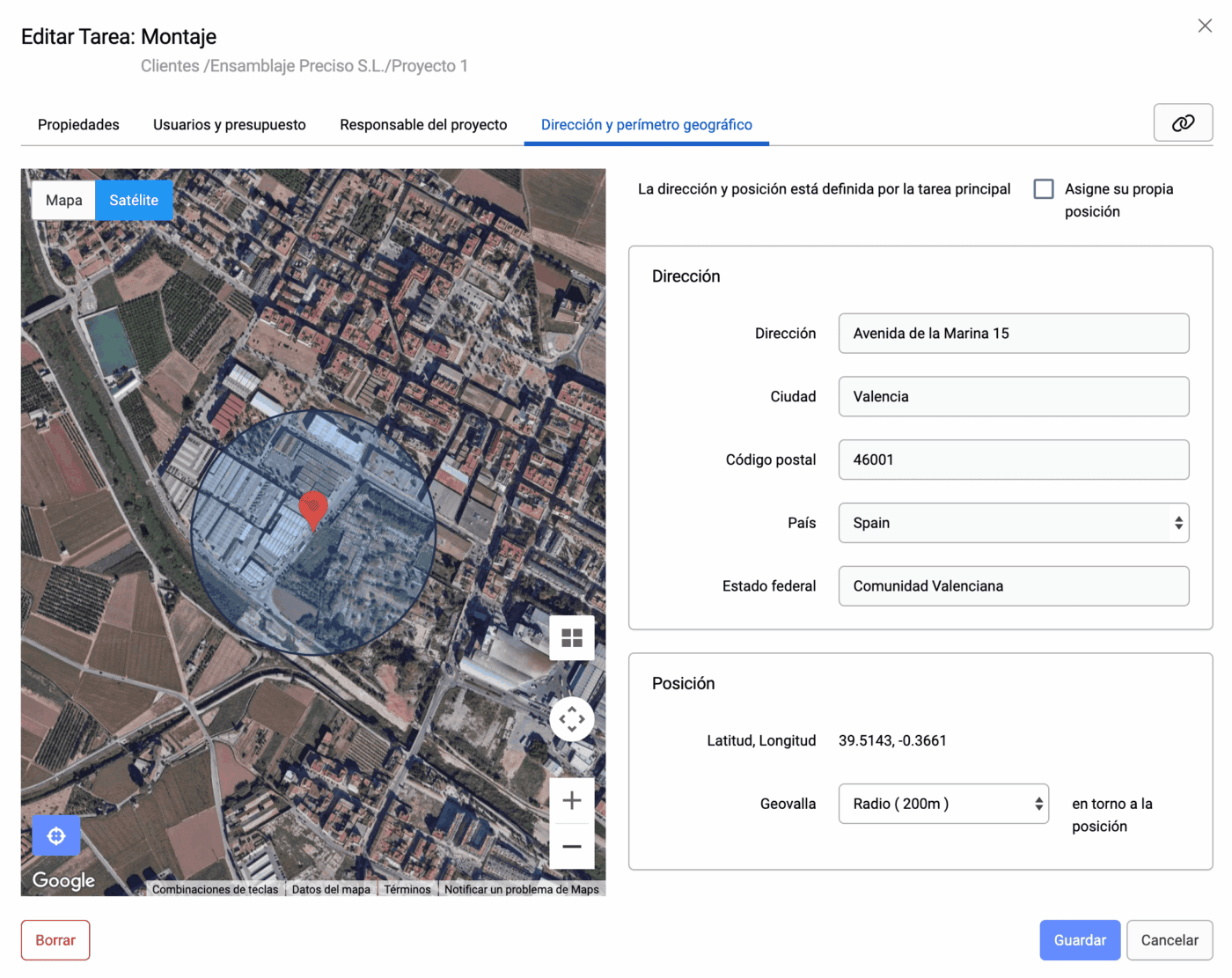
Task: Expand the Geovalla radius dropdown
Action: tap(943, 804)
